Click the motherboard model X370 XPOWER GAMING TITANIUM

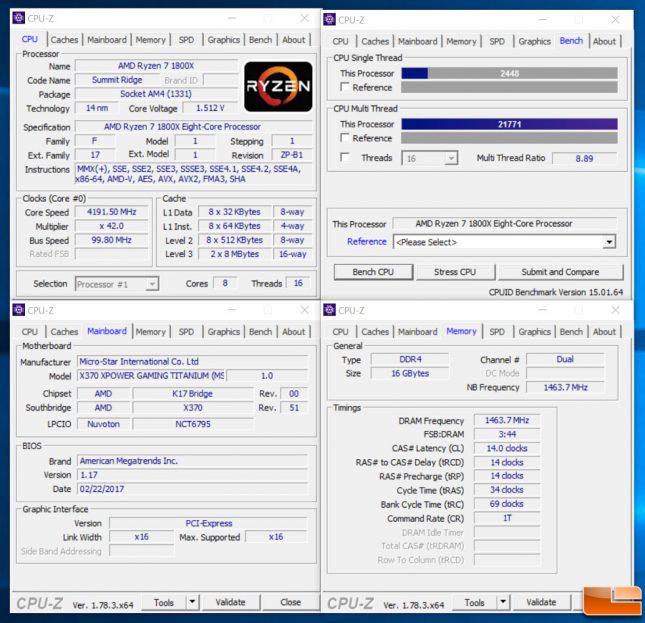point(151,375)
